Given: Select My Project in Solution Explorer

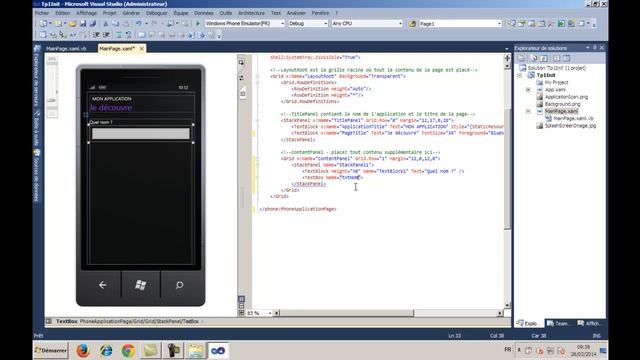Looking at the screenshot, I should click(556, 82).
